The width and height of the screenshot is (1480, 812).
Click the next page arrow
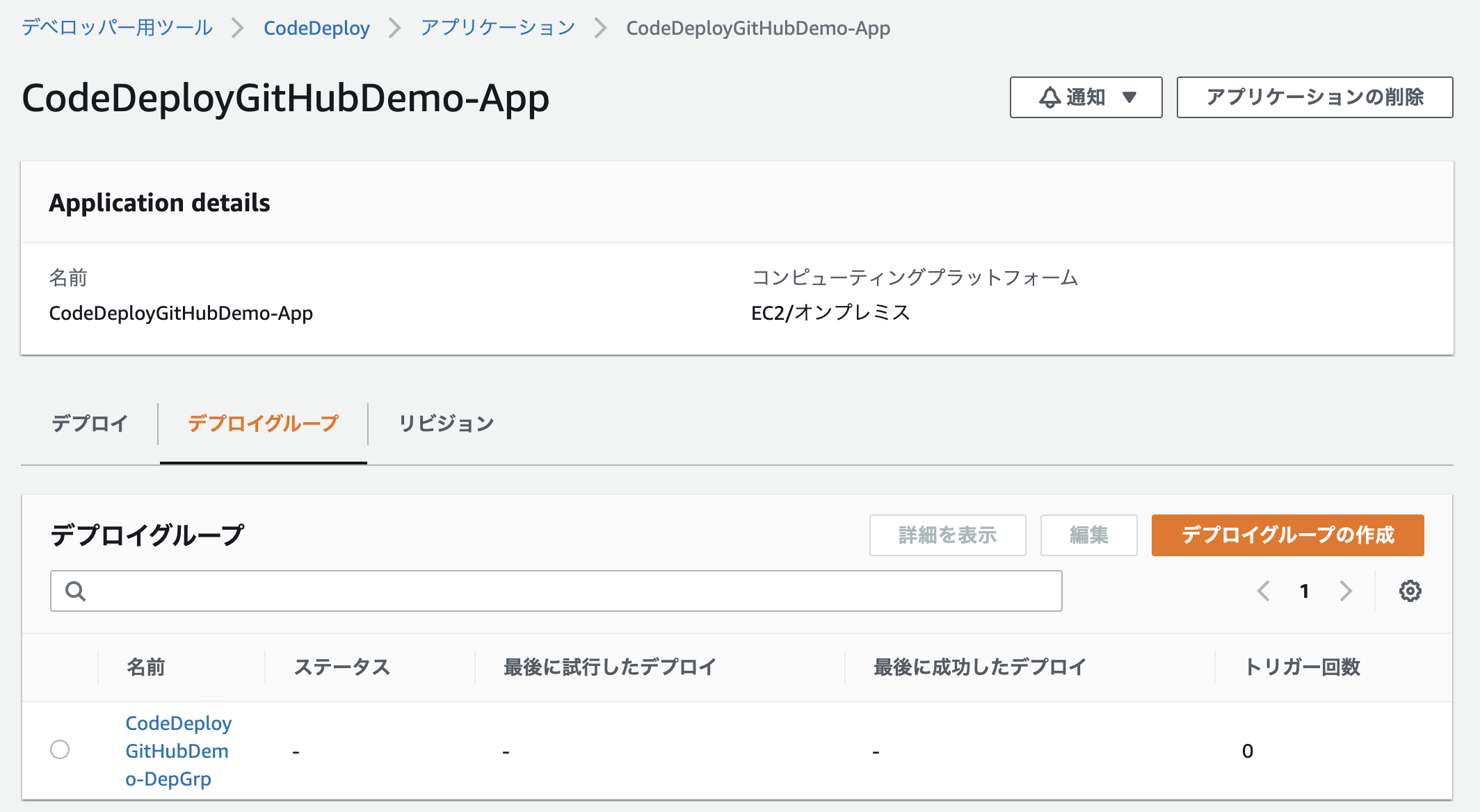coord(1346,591)
